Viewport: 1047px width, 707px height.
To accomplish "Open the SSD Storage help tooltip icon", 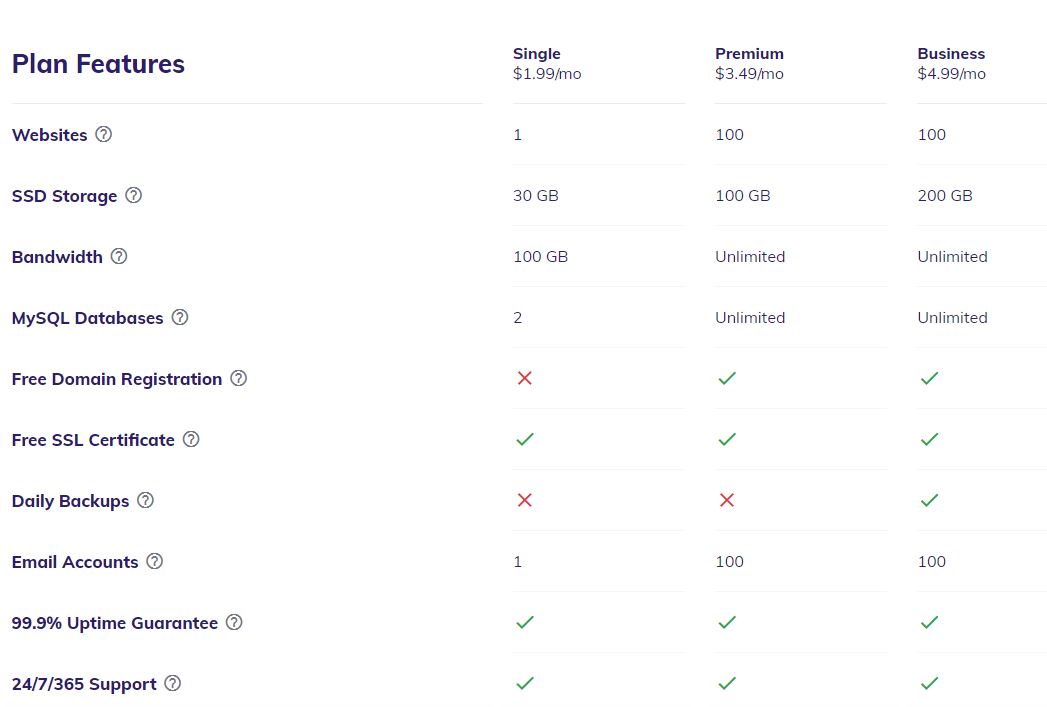I will [x=134, y=195].
